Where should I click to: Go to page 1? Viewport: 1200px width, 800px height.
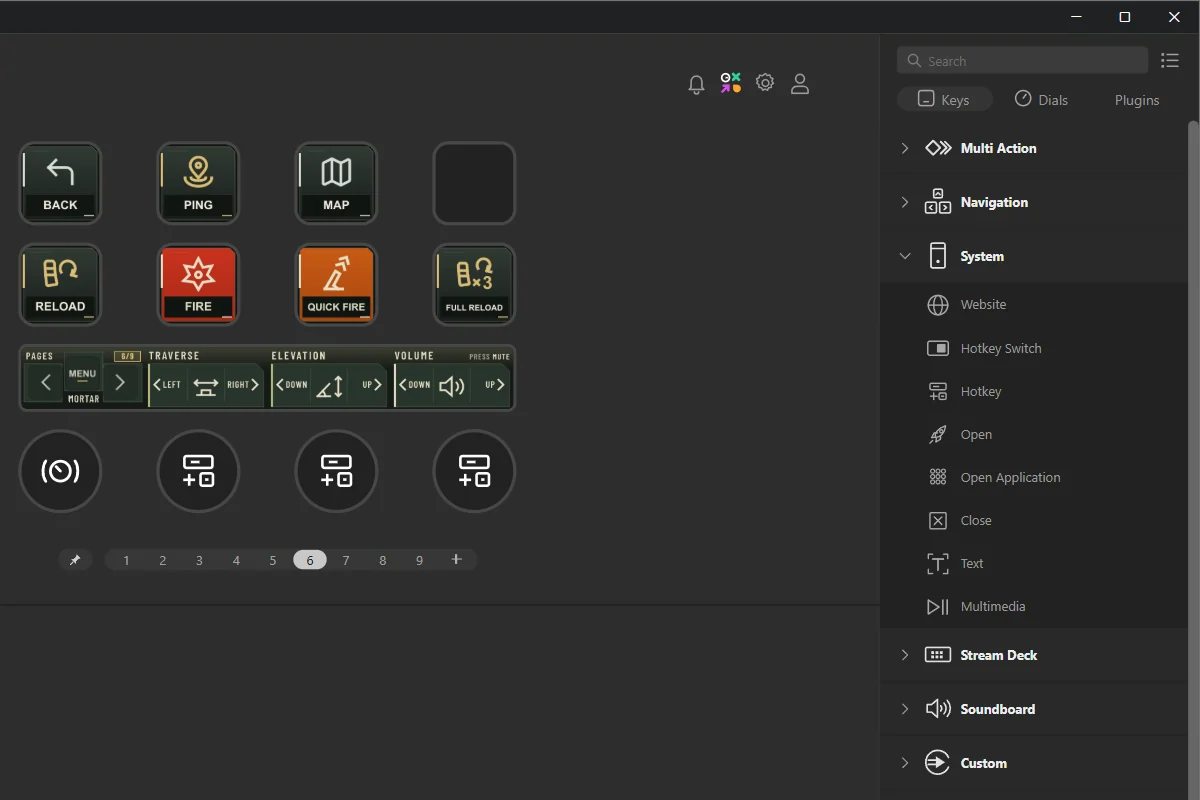[x=126, y=561]
